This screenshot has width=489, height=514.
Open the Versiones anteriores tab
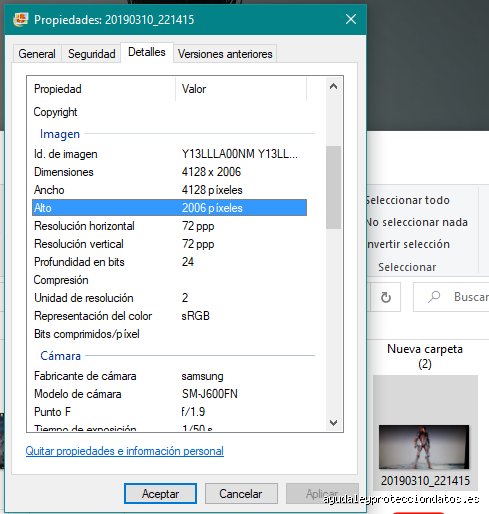pos(225,54)
